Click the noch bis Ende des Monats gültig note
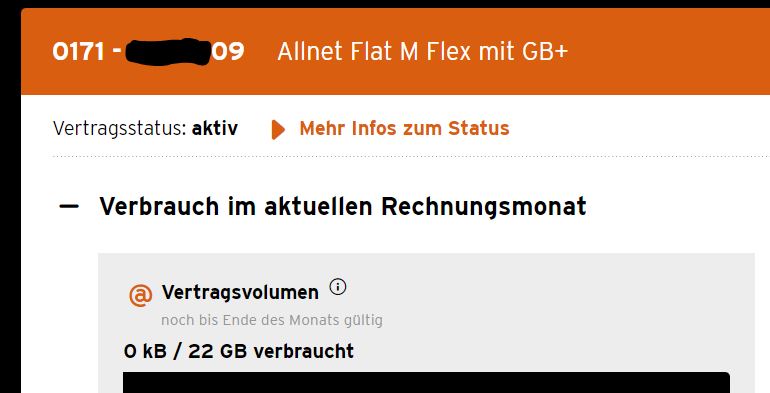The image size is (770, 393). [x=272, y=320]
